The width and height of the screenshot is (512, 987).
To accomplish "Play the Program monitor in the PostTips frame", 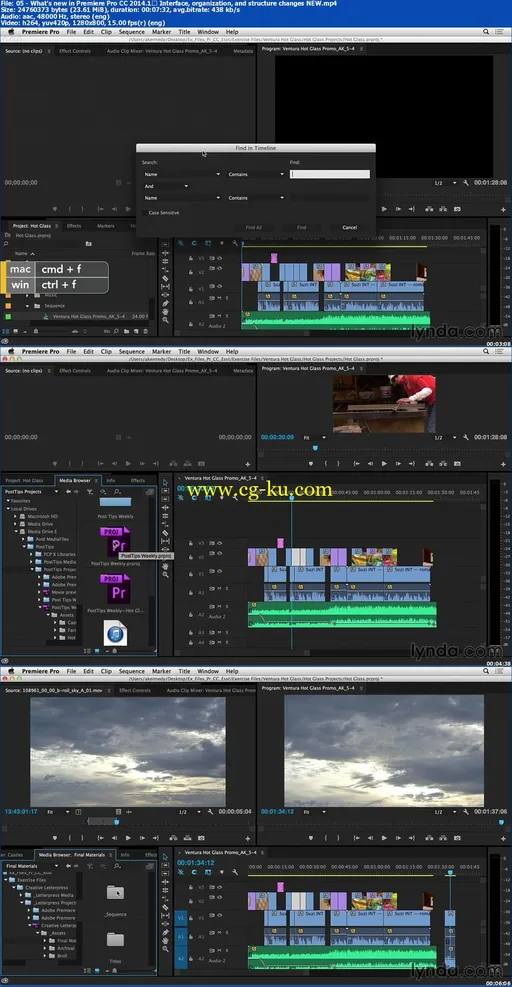I will (x=384, y=463).
